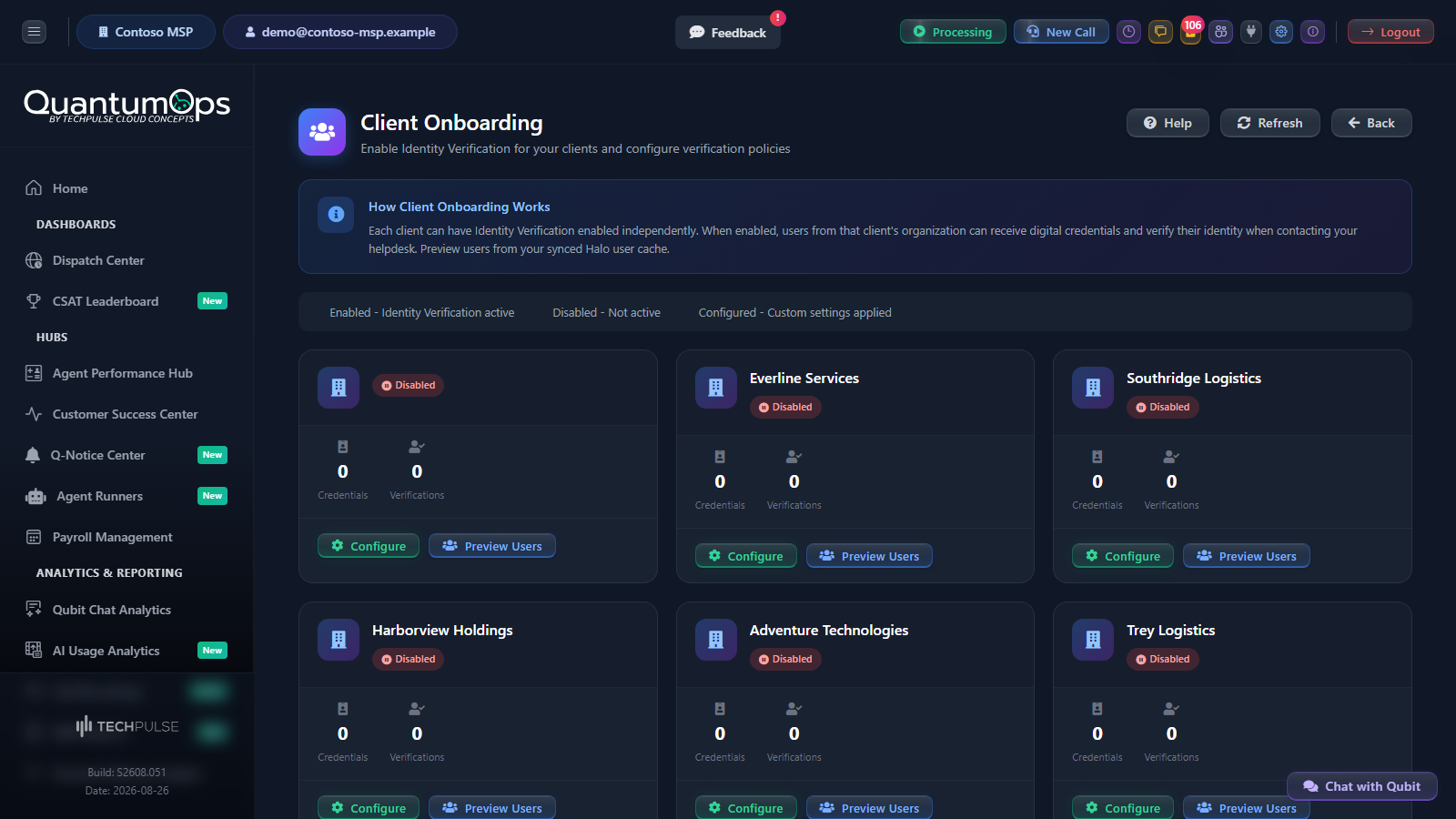Open the Help button
The image size is (1456, 819).
pyautogui.click(x=1168, y=123)
